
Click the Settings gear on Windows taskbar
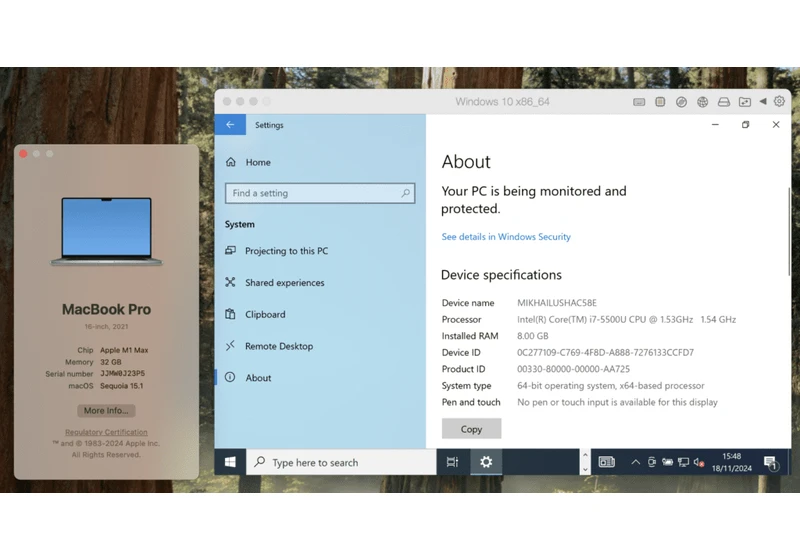coord(486,462)
